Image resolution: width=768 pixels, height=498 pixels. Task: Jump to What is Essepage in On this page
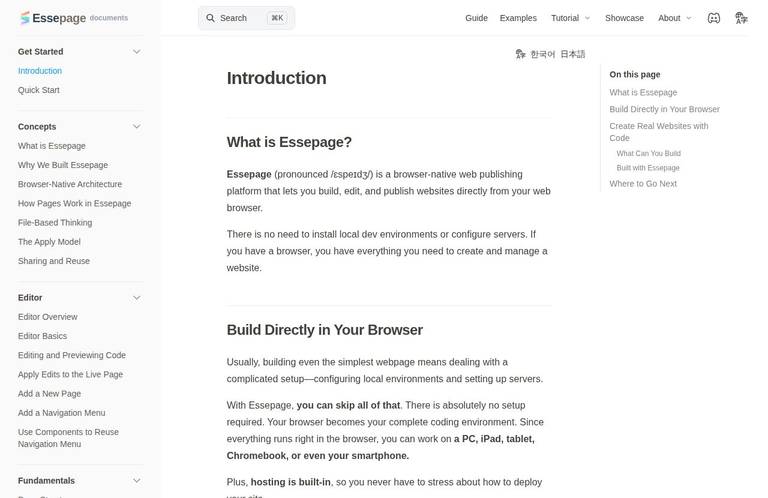643,92
